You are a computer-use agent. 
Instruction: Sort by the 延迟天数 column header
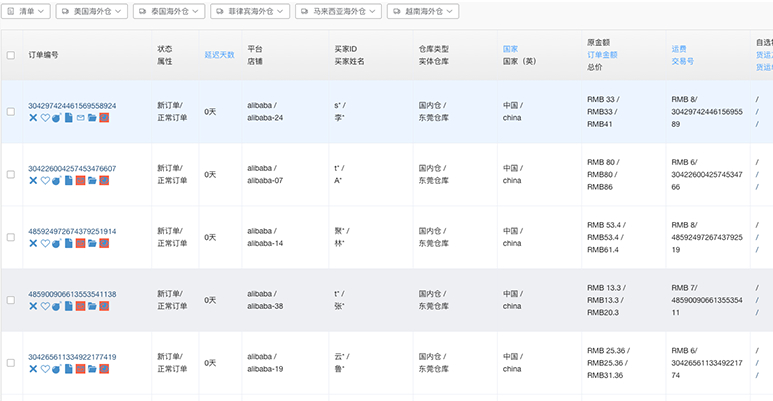tap(220, 54)
